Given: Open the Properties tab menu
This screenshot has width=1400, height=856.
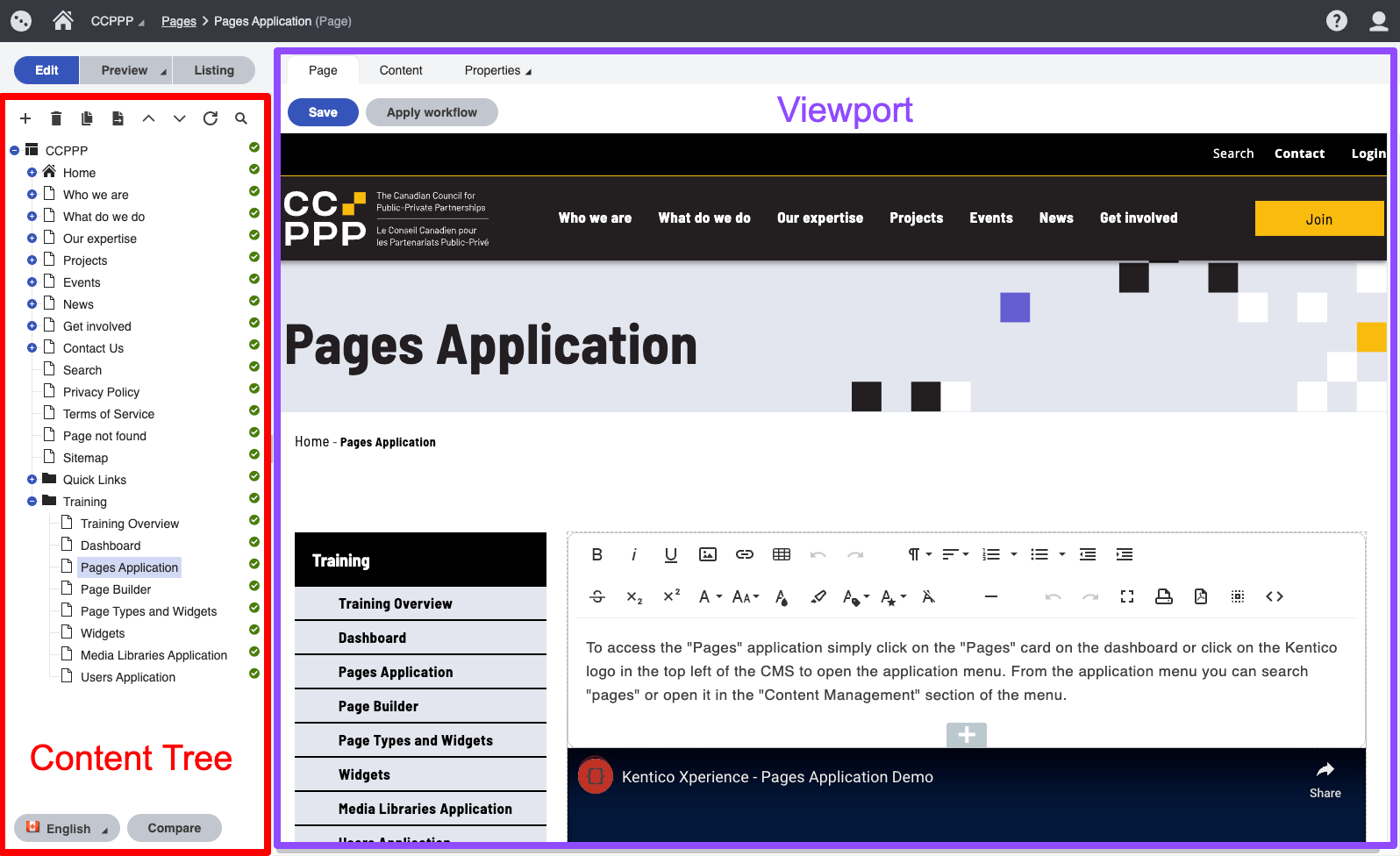Looking at the screenshot, I should (497, 70).
